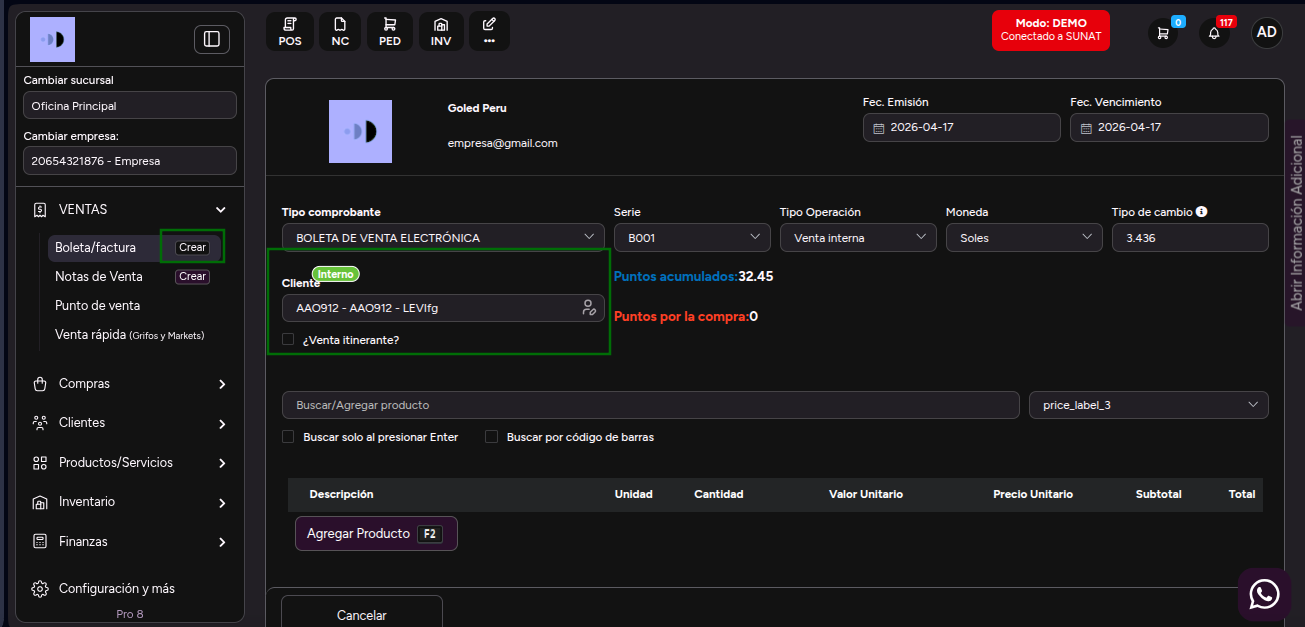Open the POS shortcut in top toolbar
Viewport: 1305px width, 627px height.
click(x=290, y=31)
